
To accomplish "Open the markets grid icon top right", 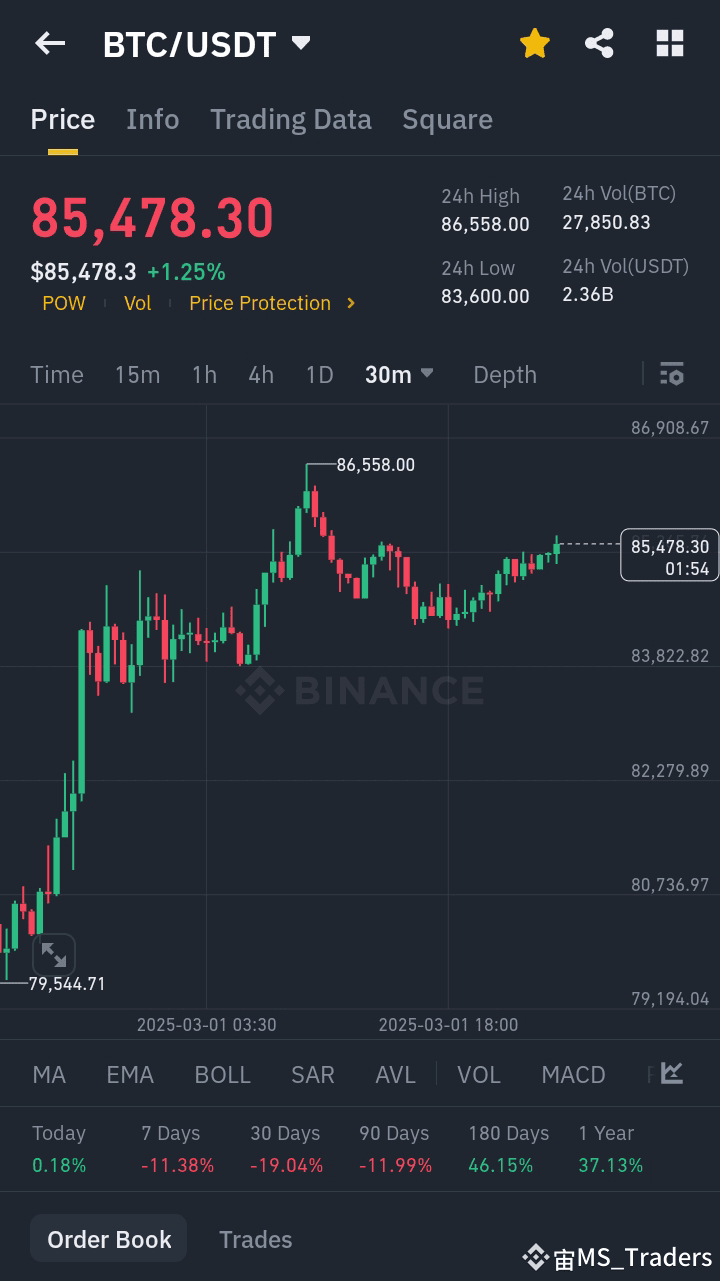I will pos(668,43).
